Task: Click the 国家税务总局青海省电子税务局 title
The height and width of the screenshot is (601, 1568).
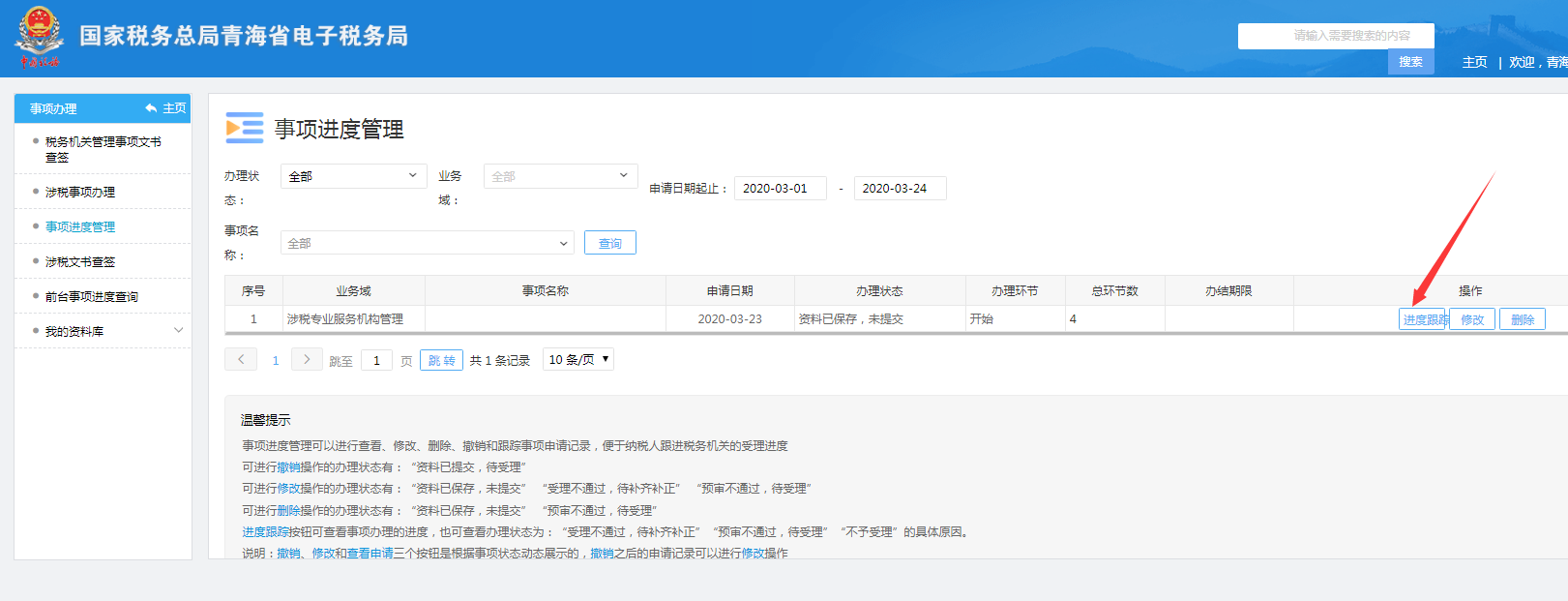Action: pyautogui.click(x=244, y=36)
